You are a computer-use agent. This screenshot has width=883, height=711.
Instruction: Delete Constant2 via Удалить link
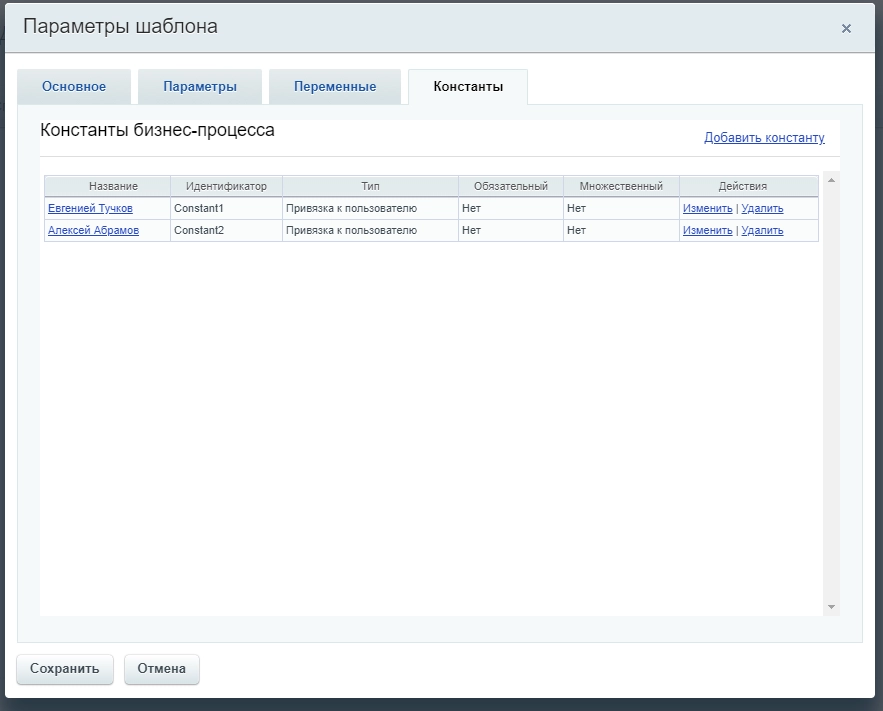point(762,231)
